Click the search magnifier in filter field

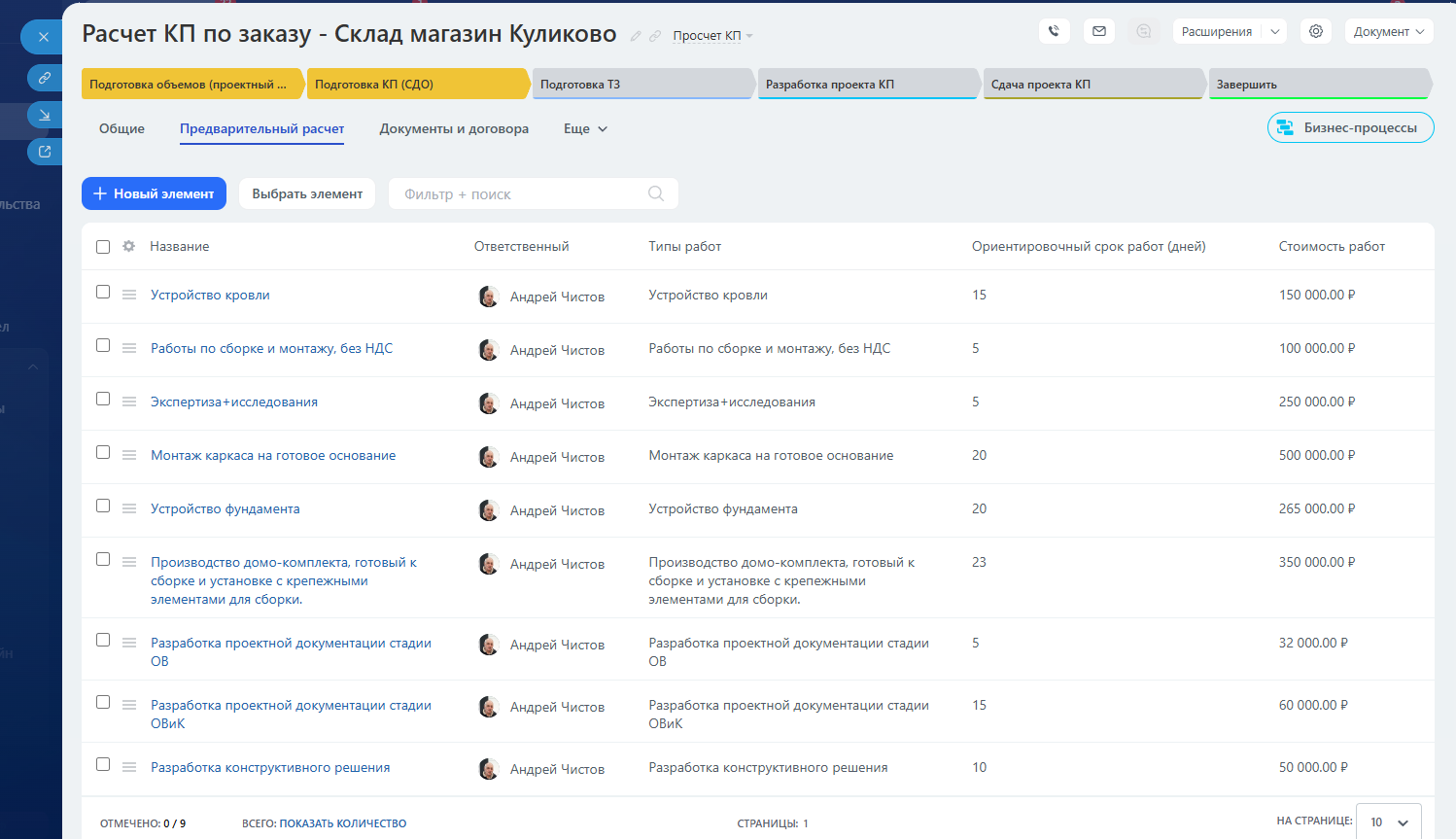pos(656,193)
